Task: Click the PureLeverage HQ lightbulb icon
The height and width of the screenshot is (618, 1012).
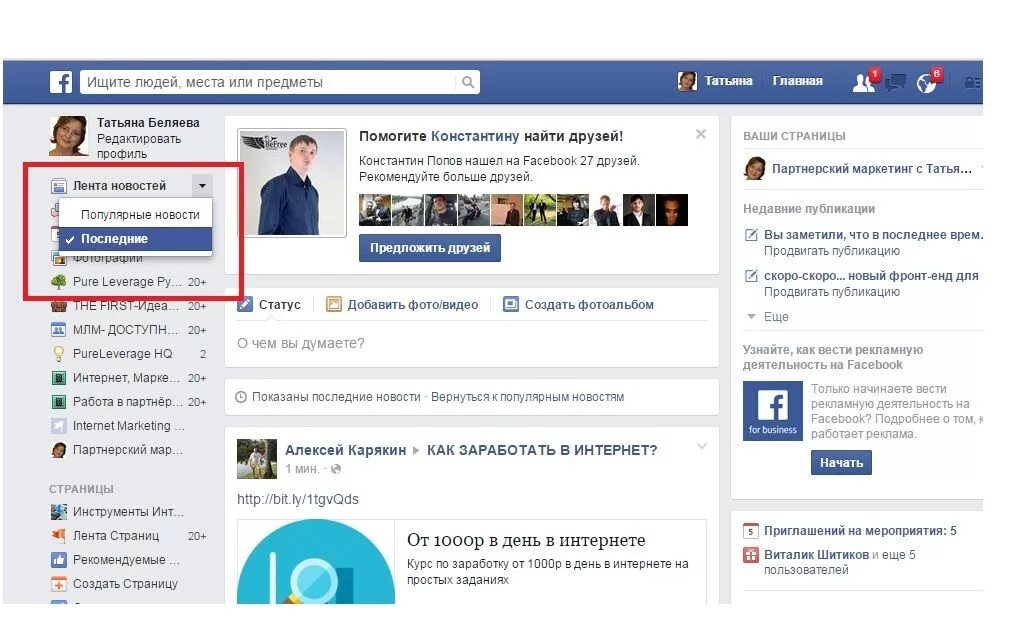Action: click(59, 354)
